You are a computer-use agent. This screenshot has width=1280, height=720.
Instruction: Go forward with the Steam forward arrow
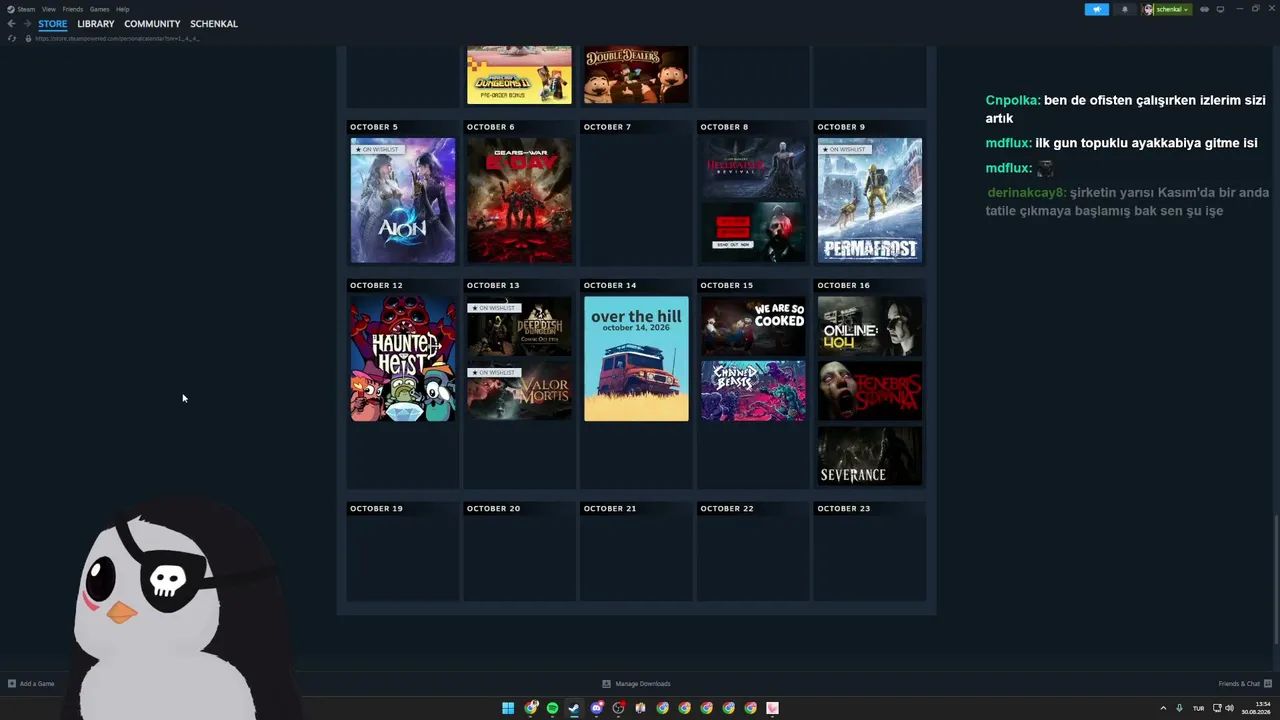pos(27,24)
